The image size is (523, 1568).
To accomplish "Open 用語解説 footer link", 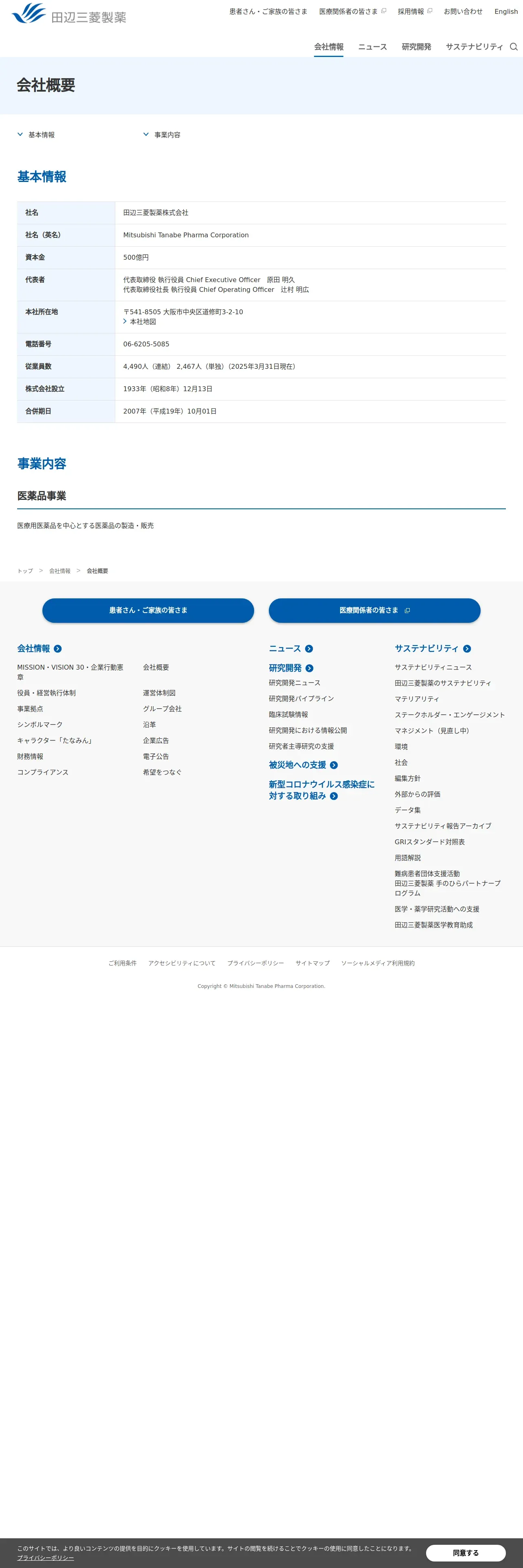I will 408,858.
